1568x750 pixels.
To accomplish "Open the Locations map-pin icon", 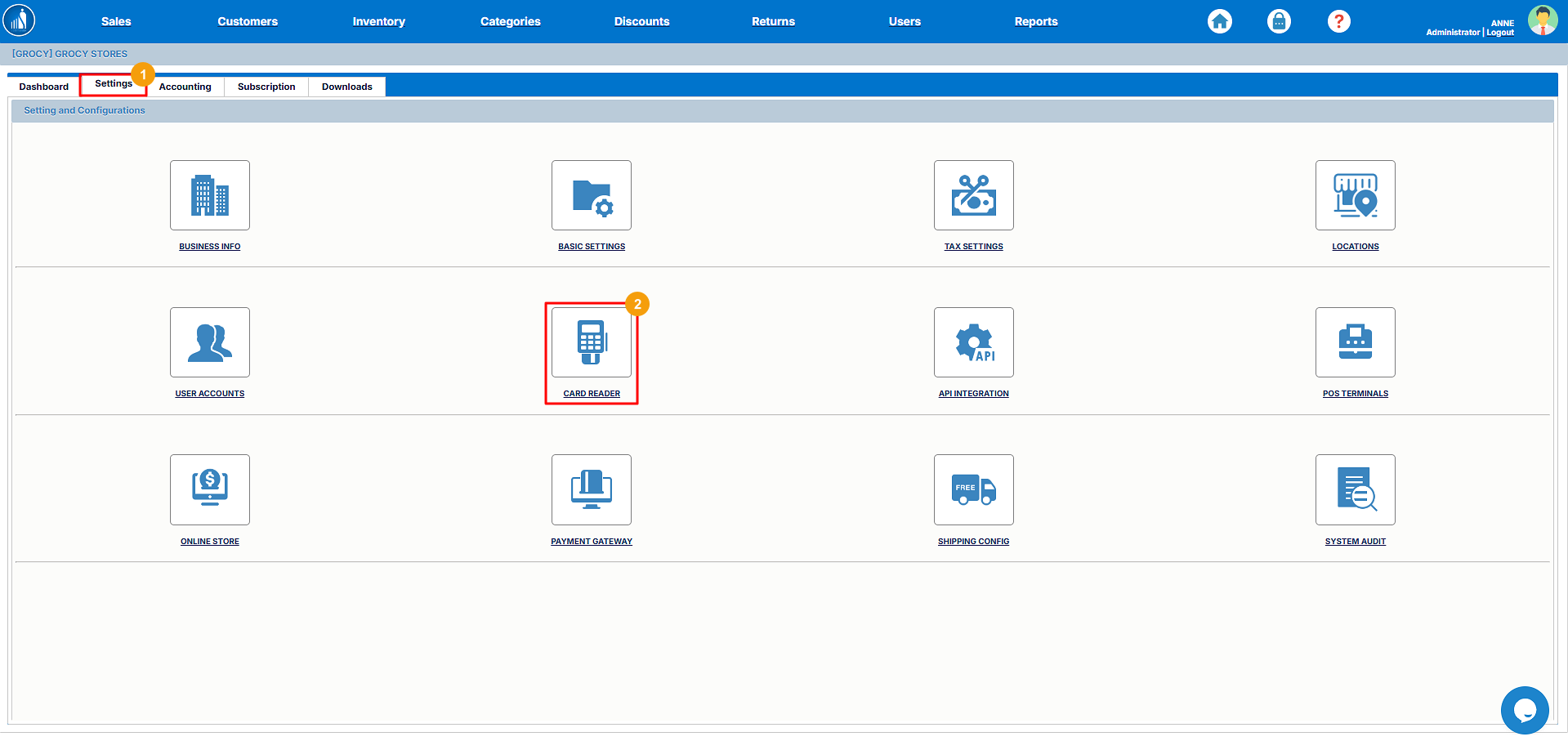I will (1355, 195).
